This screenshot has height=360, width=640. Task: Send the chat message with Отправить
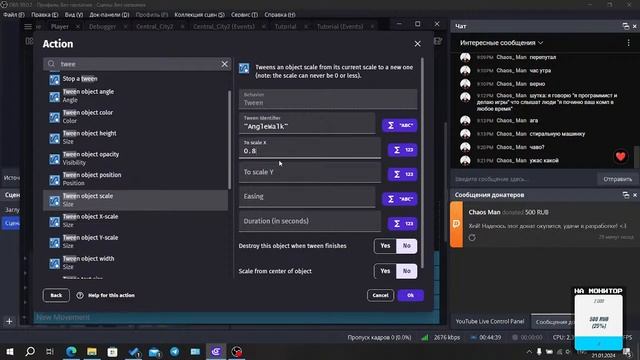pos(617,179)
